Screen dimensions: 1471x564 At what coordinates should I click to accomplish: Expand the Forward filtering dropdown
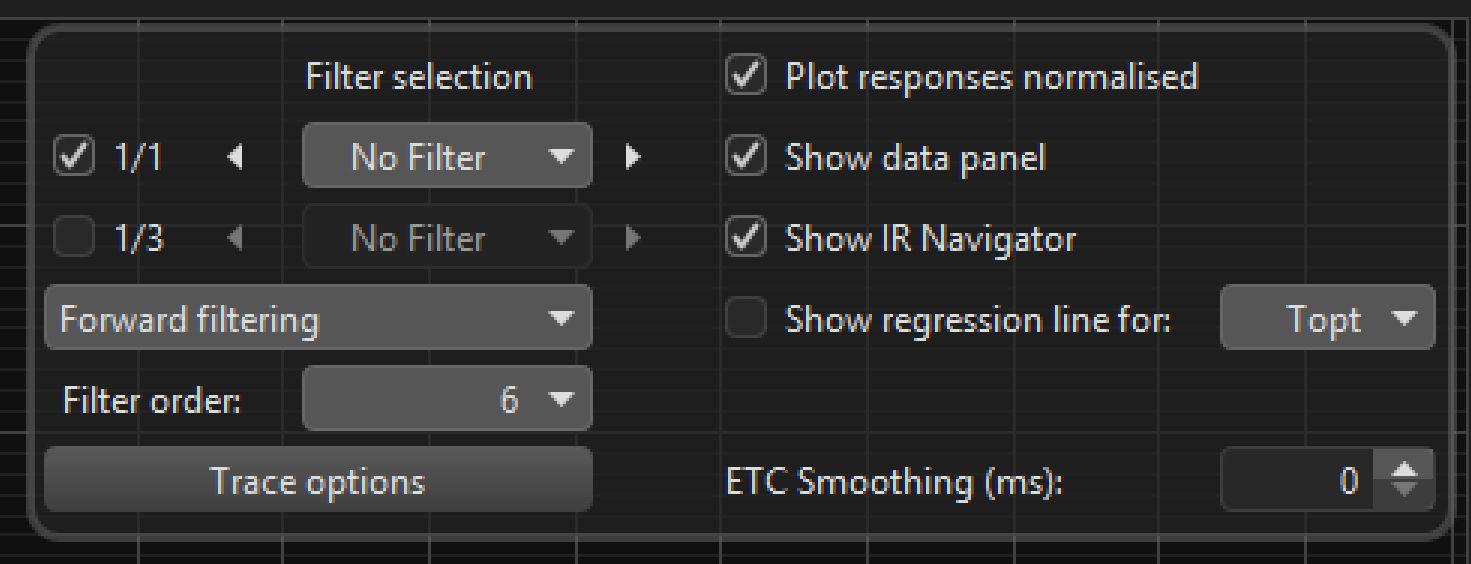point(318,320)
